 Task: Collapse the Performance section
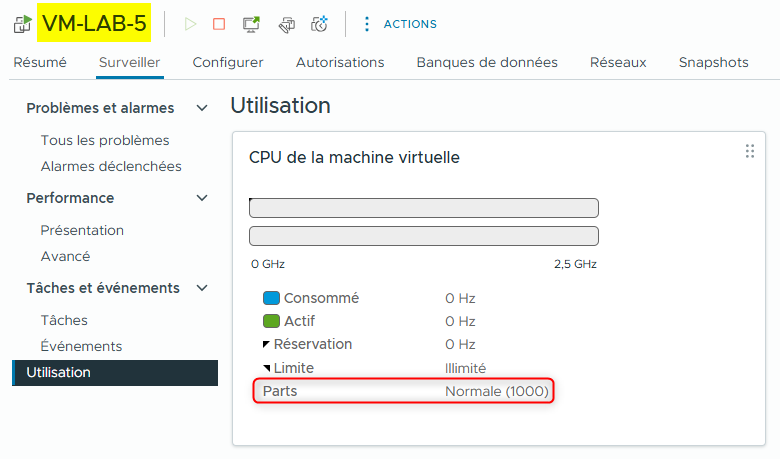(x=202, y=198)
